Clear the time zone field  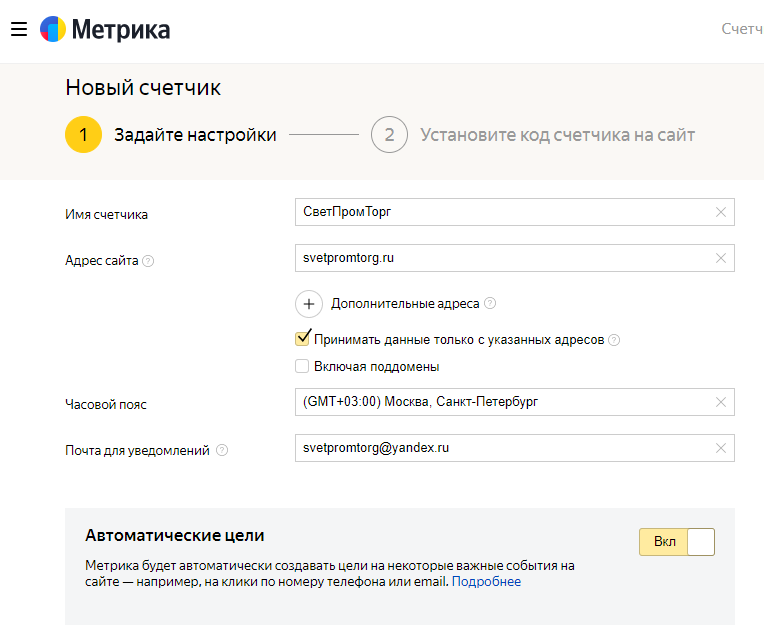point(721,402)
